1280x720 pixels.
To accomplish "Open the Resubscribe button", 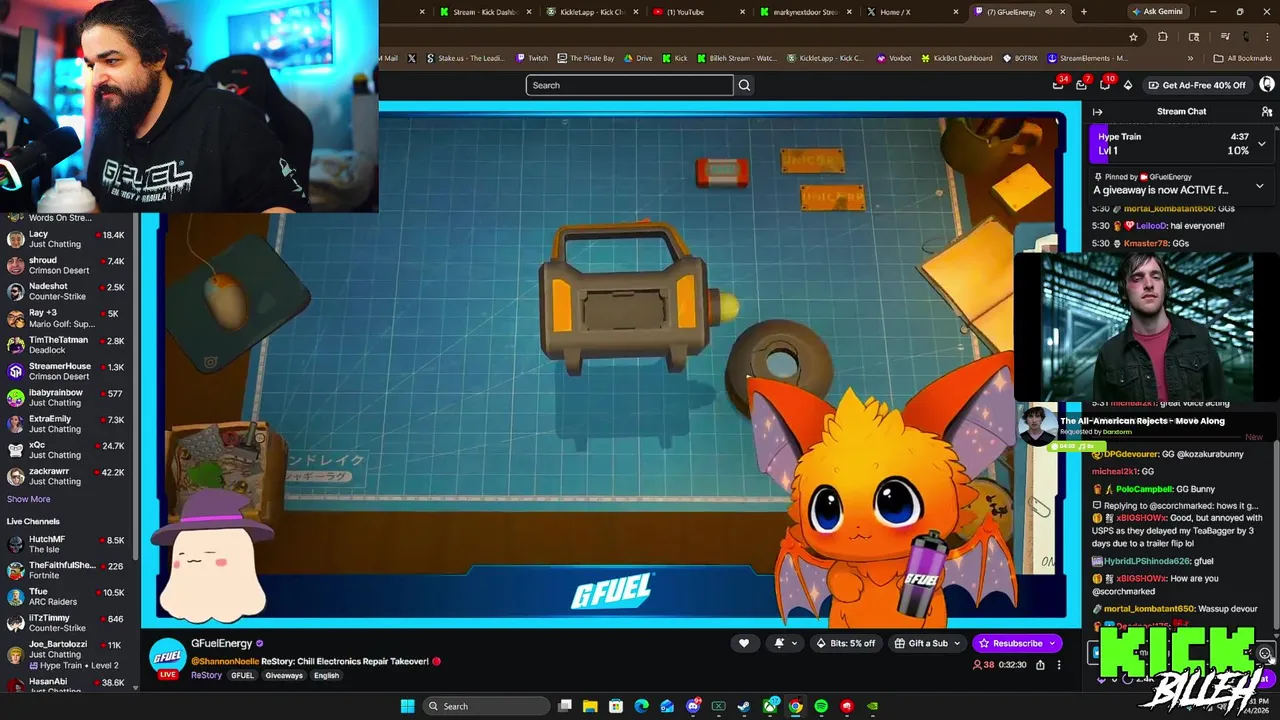I will point(1017,643).
